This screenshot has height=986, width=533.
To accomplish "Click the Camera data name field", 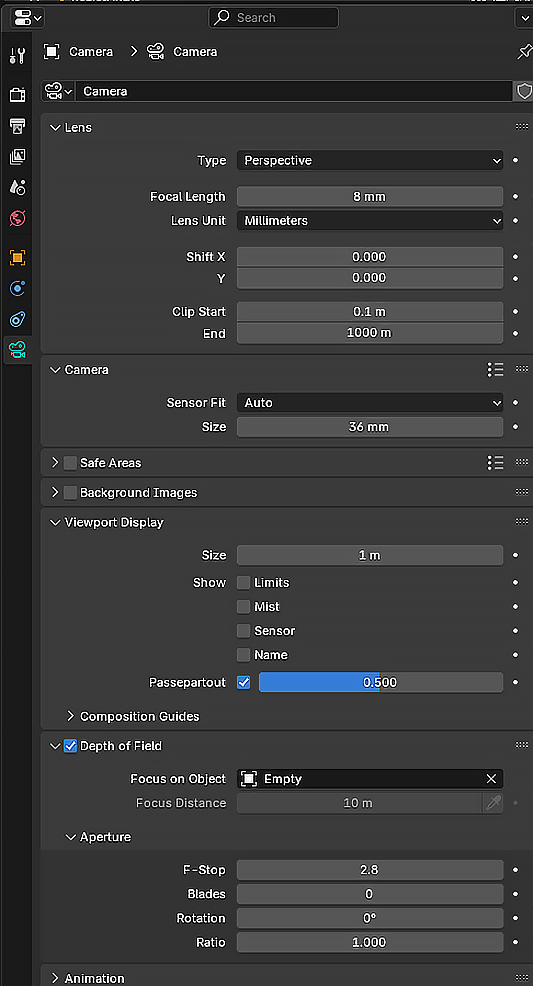I will (294, 91).
